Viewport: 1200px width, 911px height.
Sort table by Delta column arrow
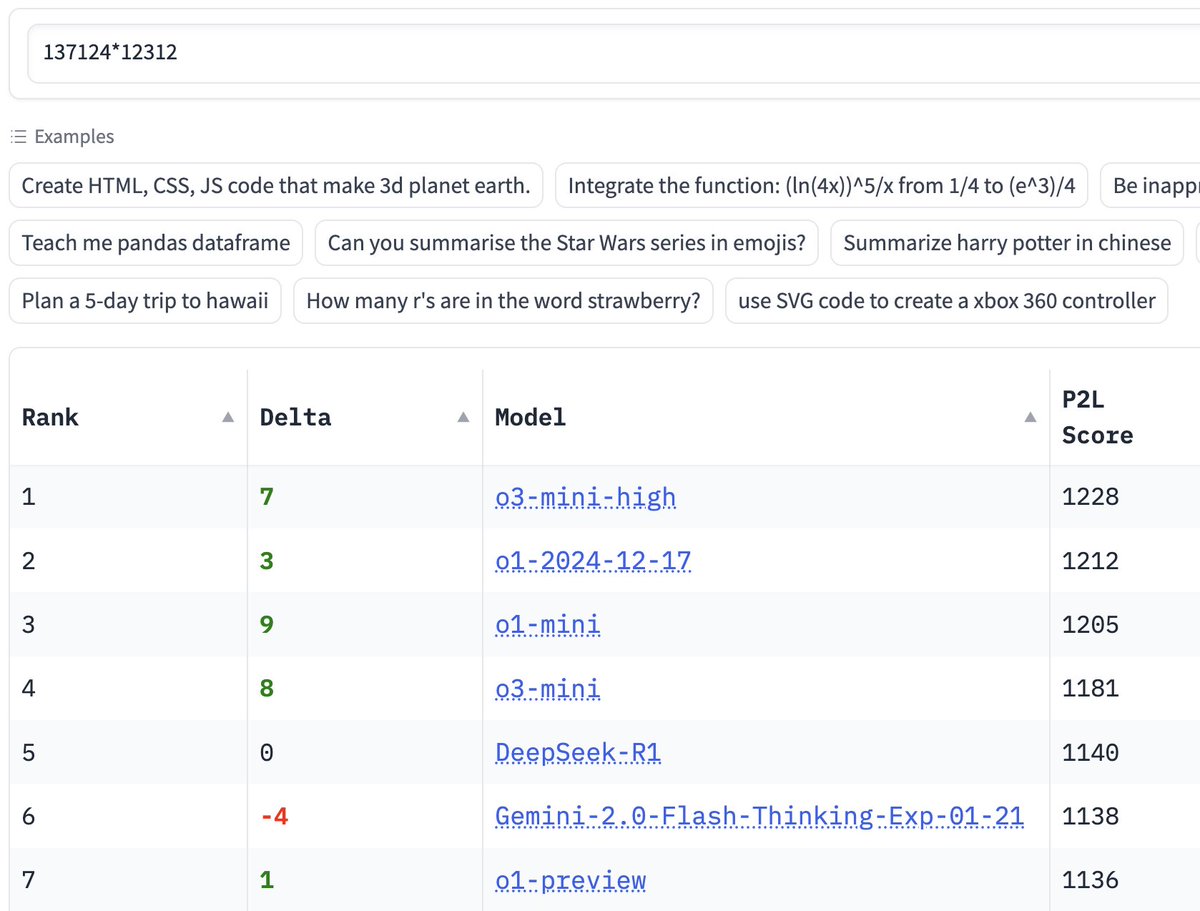(463, 417)
